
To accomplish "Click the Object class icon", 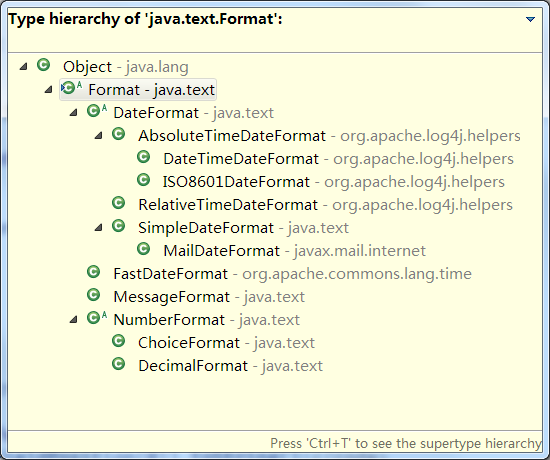I will click(43, 65).
